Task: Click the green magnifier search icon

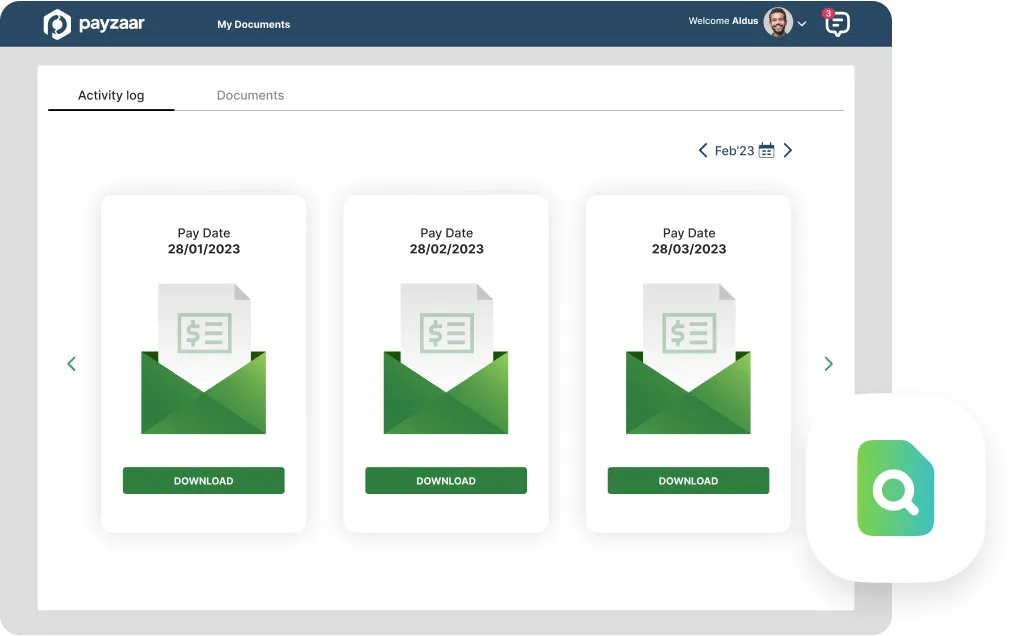Action: click(895, 489)
